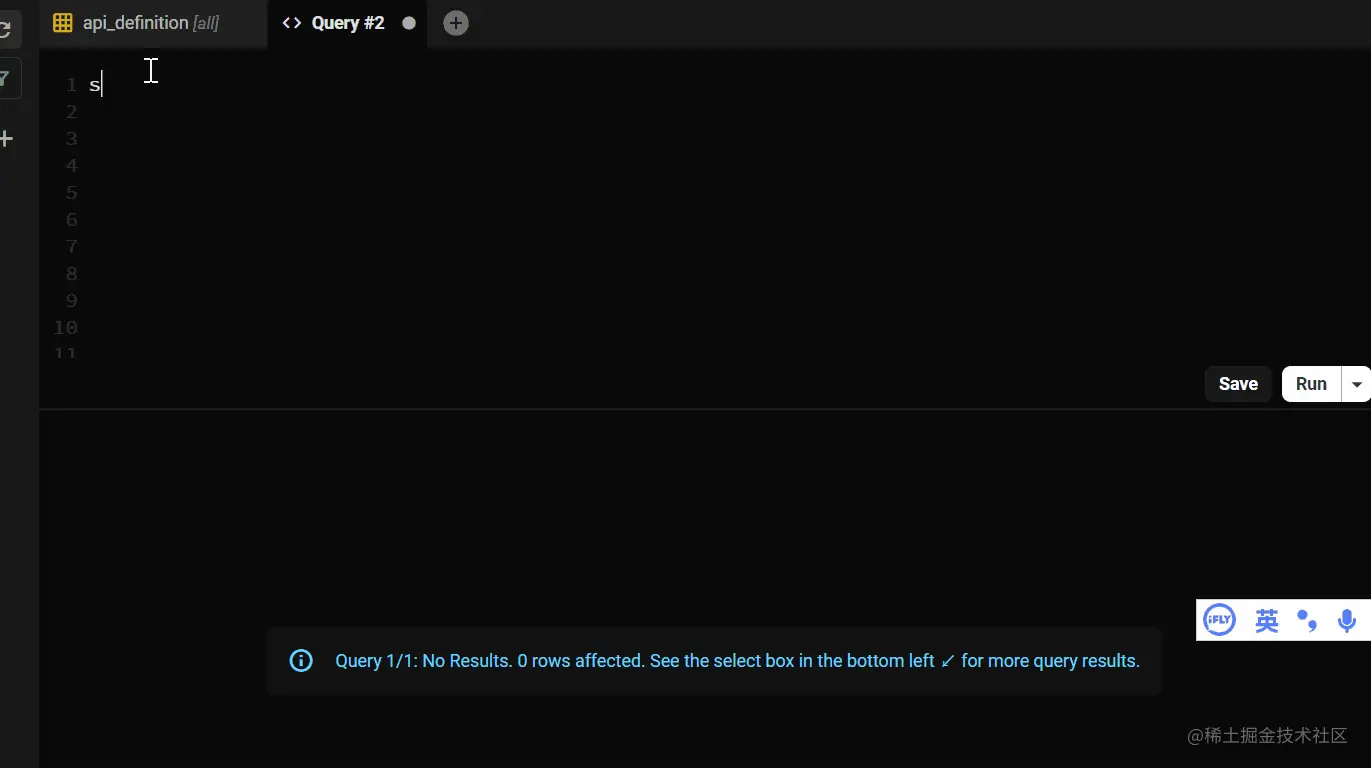The width and height of the screenshot is (1371, 768).
Task: Click line number 5 in the editor gutter
Action: [71, 193]
